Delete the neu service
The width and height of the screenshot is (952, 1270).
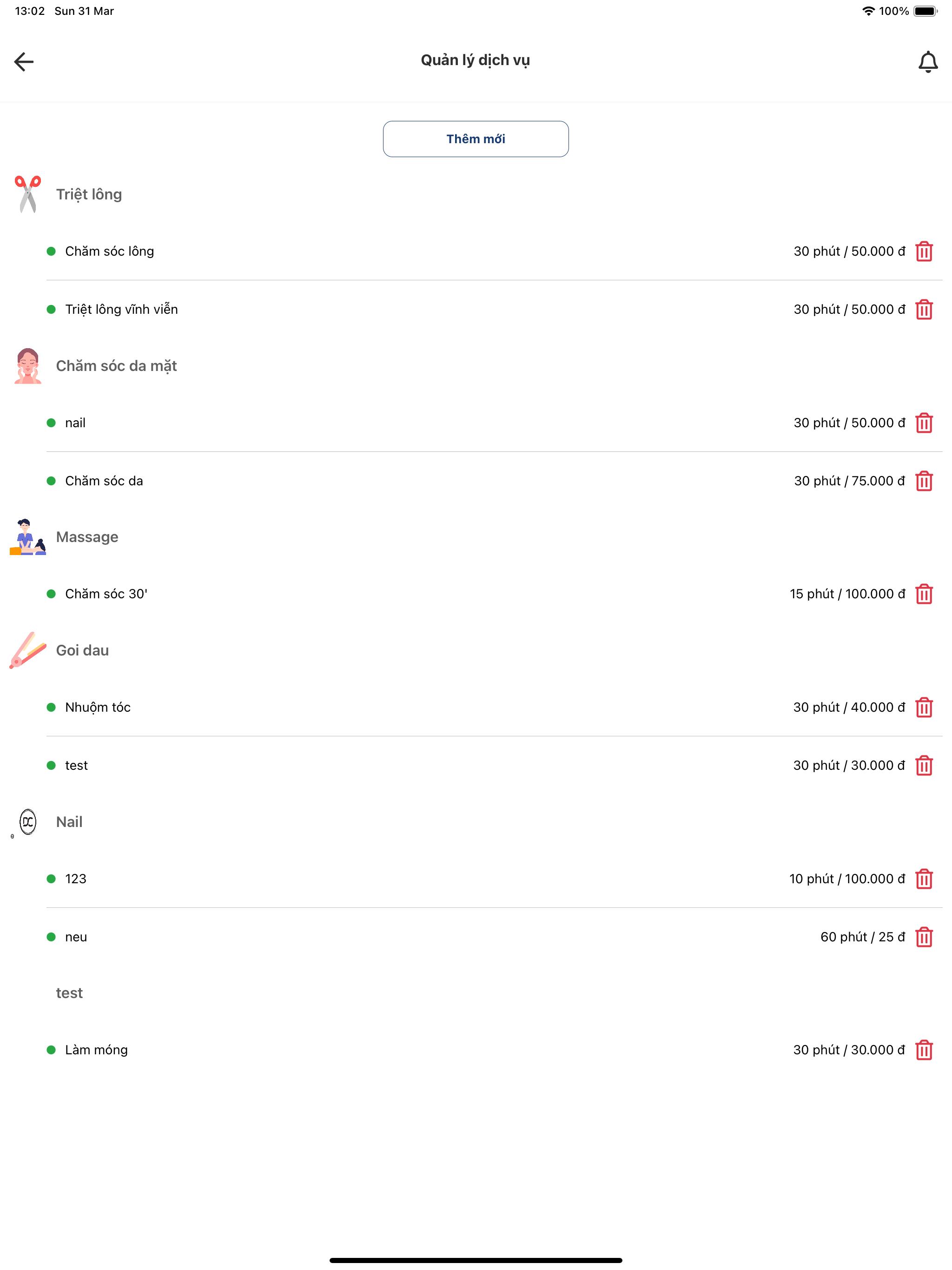pyautogui.click(x=924, y=937)
